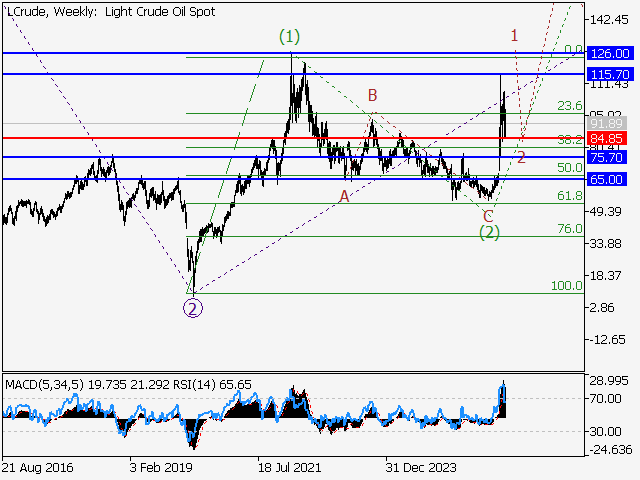Click the 100.0 Fibonacci level label
Viewport: 640px width, 480px height.
click(567, 286)
